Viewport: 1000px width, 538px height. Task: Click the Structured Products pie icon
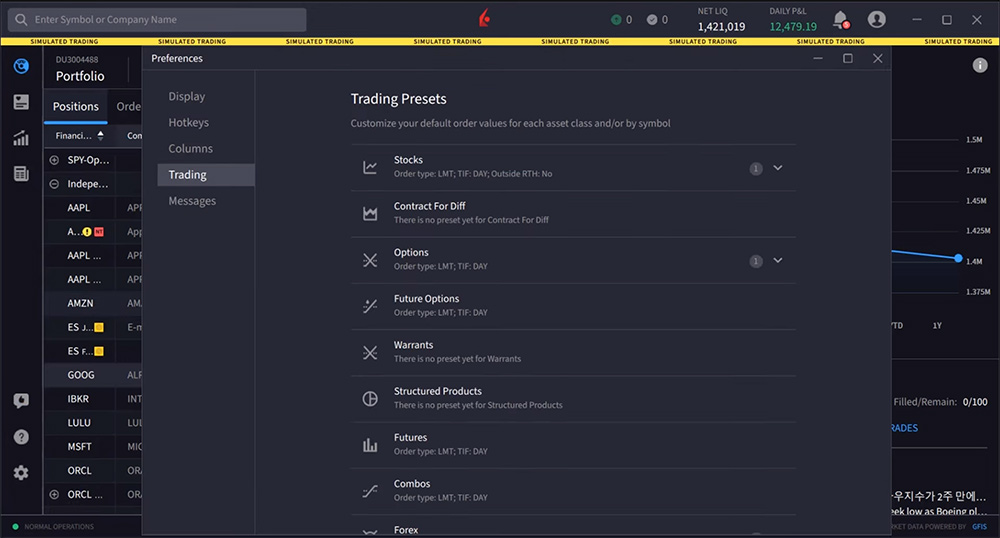click(370, 398)
